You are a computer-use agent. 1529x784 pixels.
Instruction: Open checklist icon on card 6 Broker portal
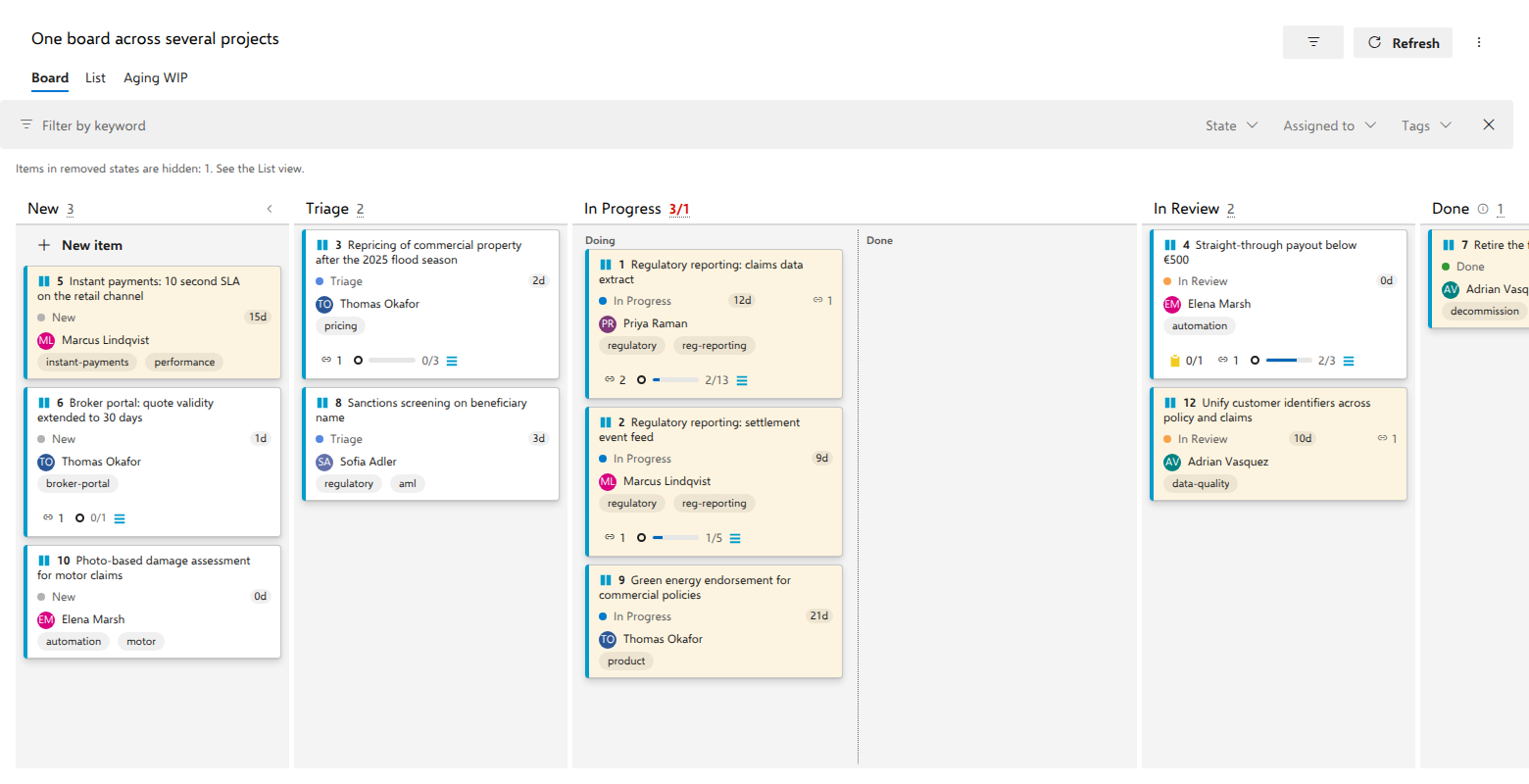point(120,518)
